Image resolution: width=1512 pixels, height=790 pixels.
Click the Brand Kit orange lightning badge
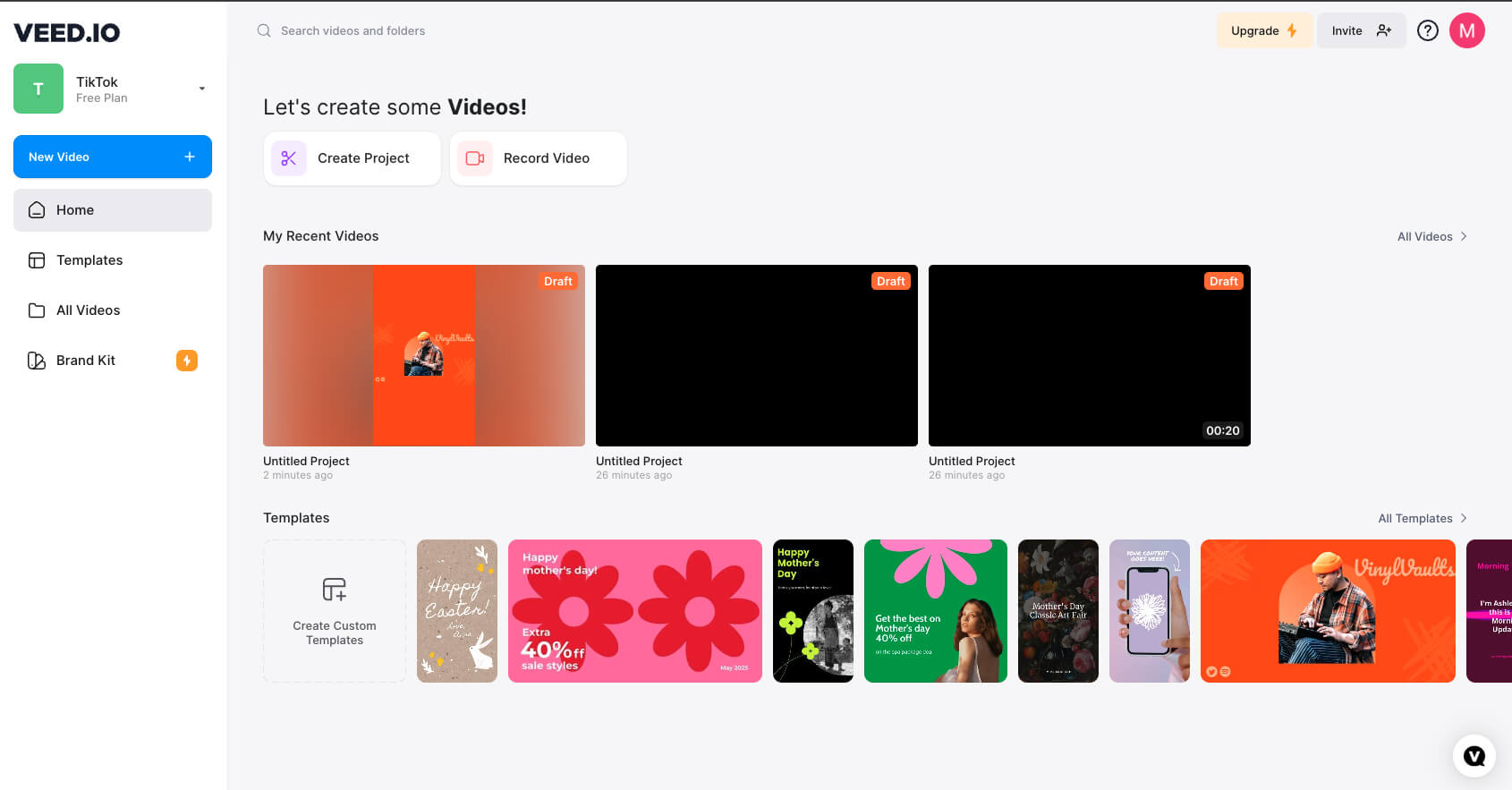pyautogui.click(x=187, y=361)
